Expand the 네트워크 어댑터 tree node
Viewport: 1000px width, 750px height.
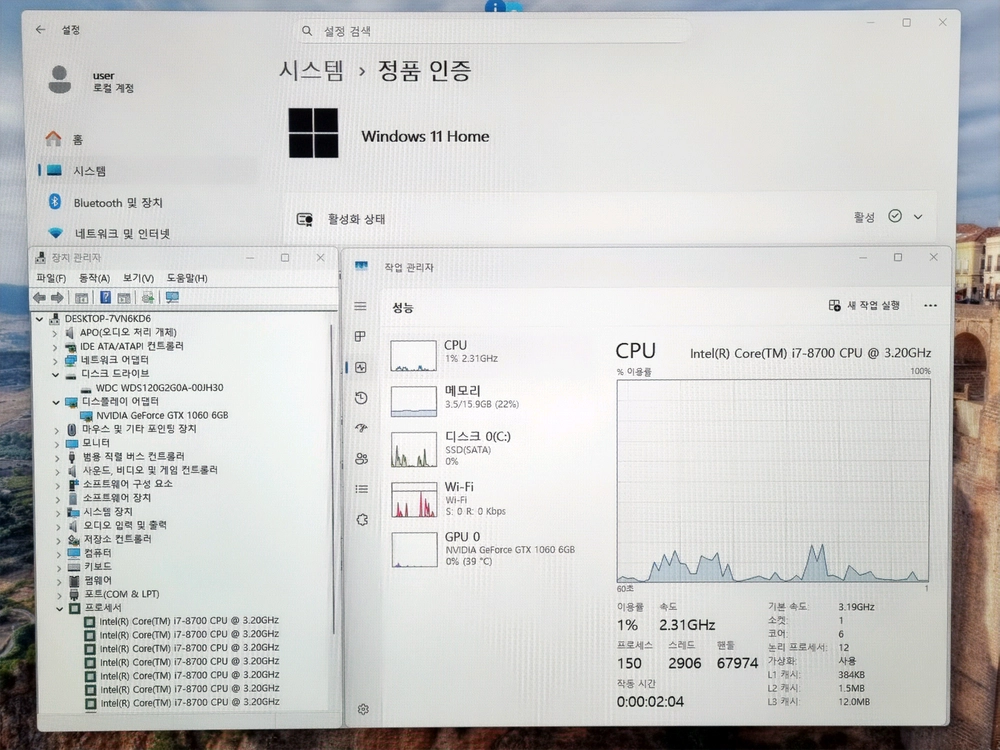pos(55,360)
